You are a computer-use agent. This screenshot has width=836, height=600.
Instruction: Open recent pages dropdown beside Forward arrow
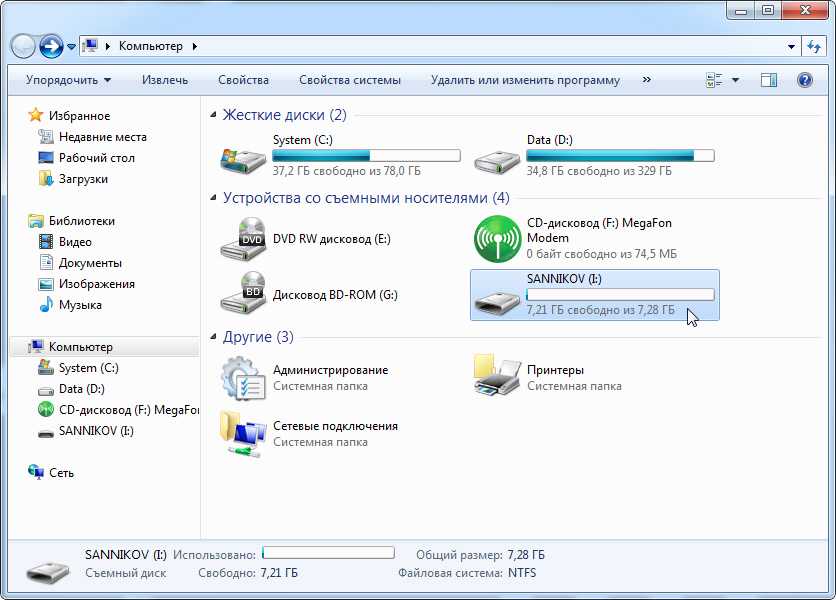click(x=71, y=47)
